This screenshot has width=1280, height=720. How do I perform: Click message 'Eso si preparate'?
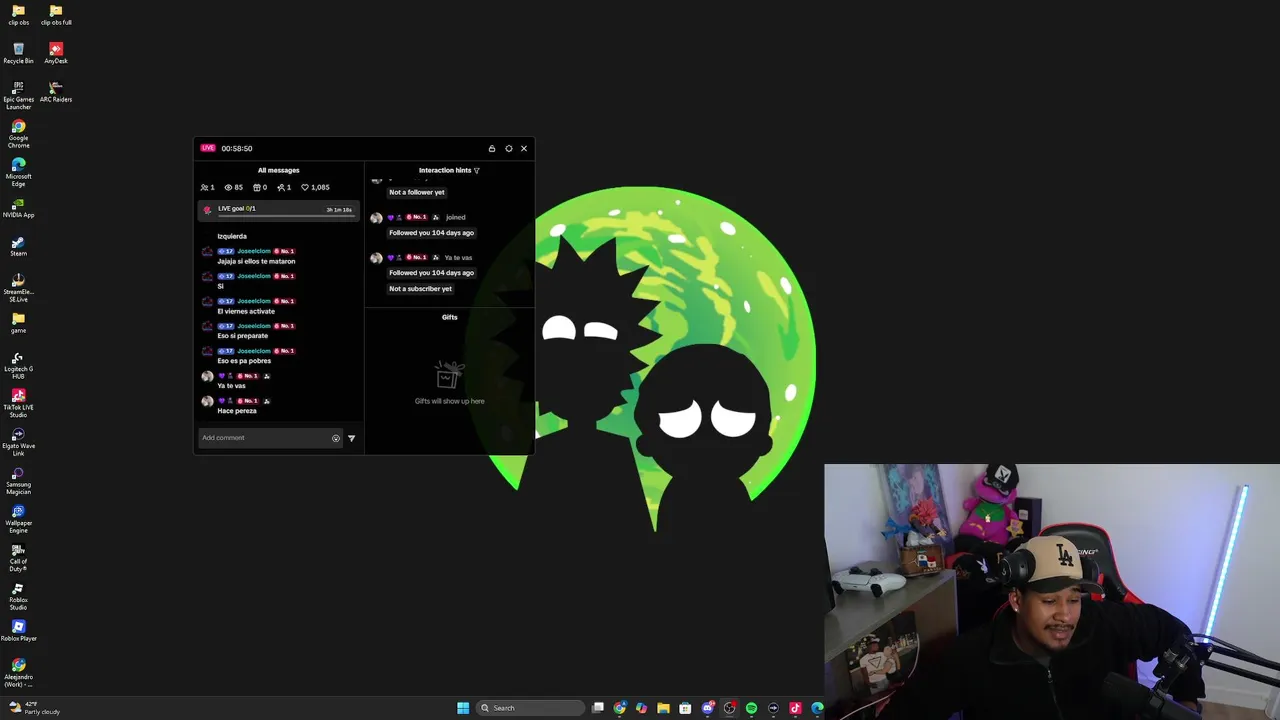(243, 336)
